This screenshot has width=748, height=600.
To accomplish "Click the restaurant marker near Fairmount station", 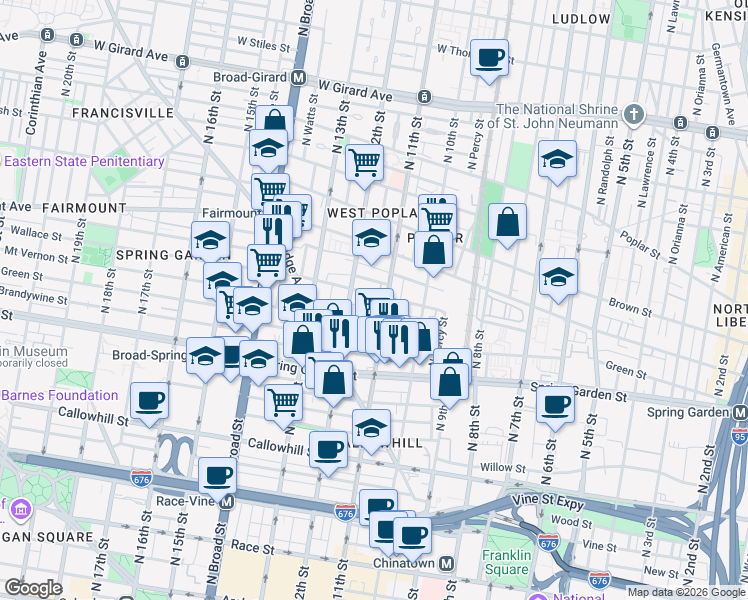I will 274,232.
